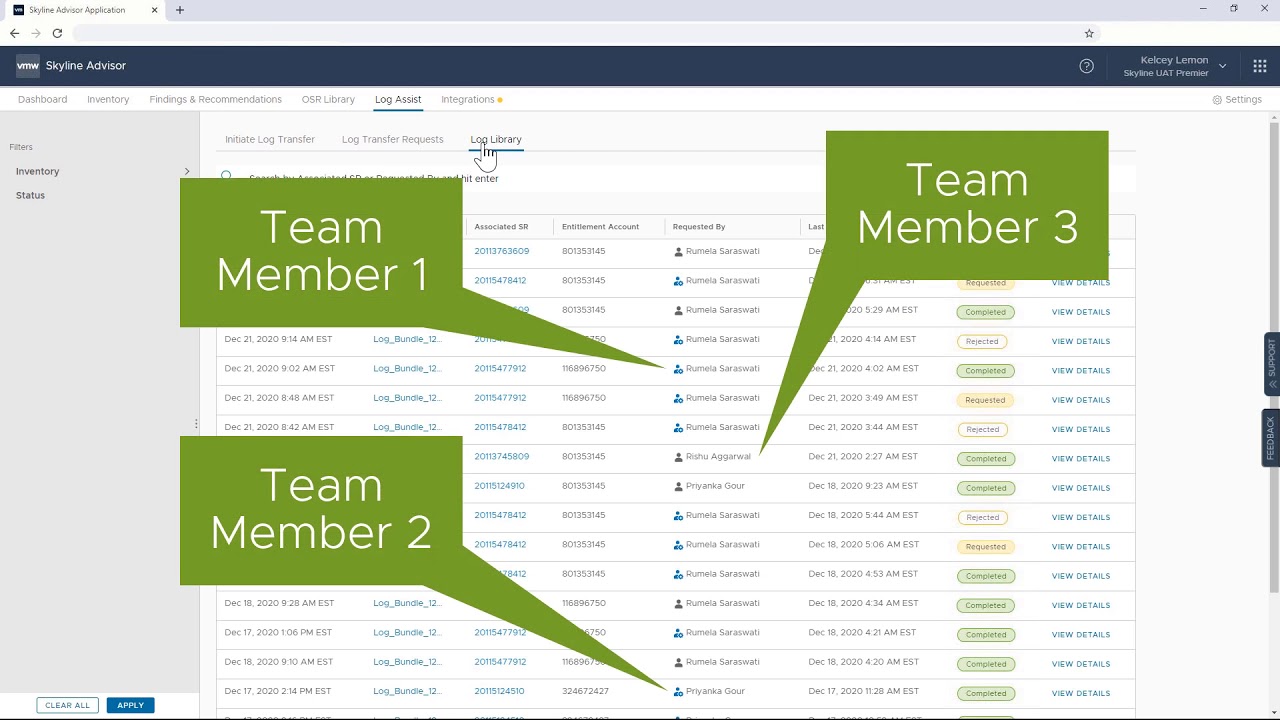Open SR link 20115124510
The image size is (1280, 720).
[499, 692]
